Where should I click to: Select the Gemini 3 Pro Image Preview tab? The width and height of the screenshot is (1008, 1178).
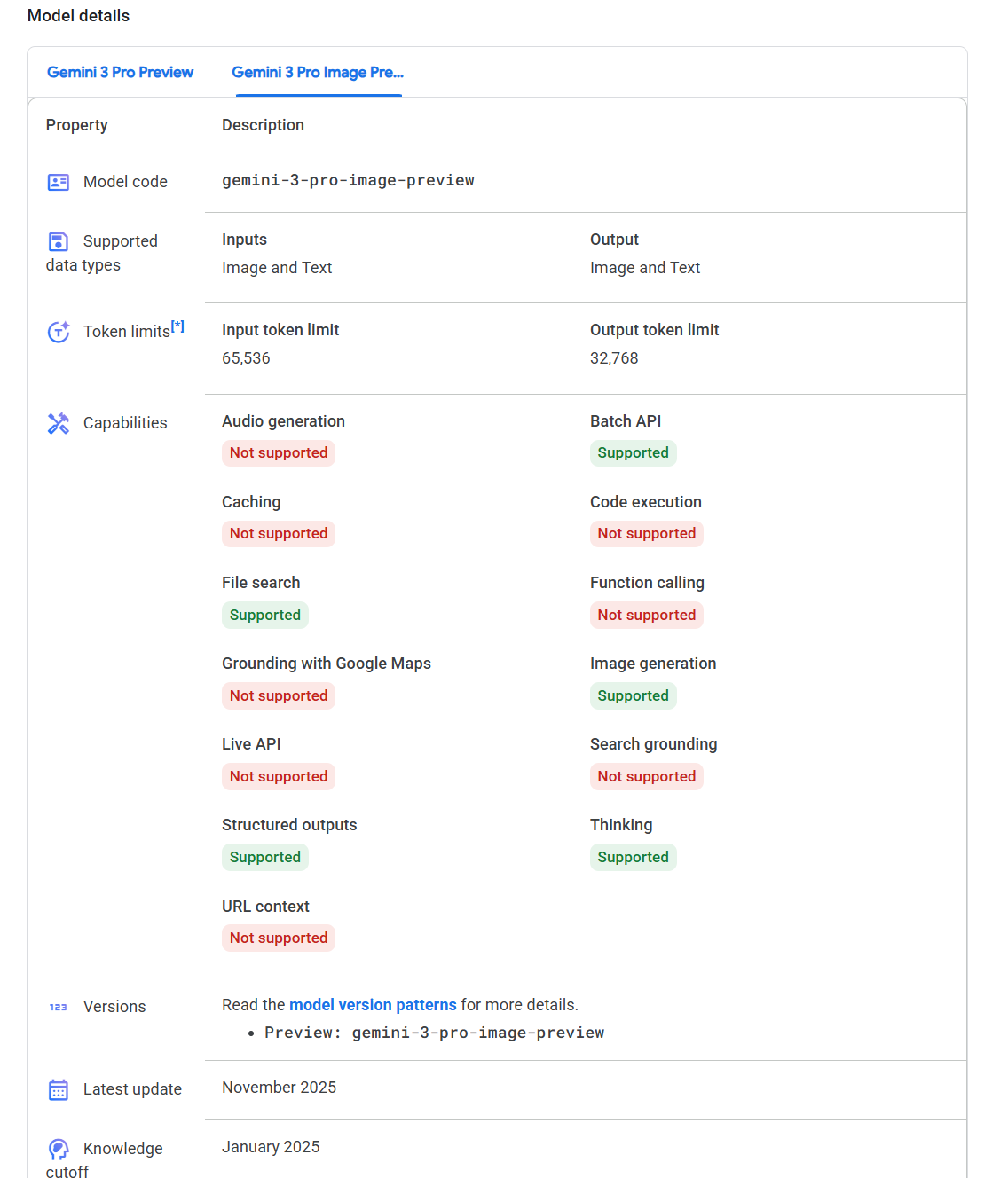point(318,72)
